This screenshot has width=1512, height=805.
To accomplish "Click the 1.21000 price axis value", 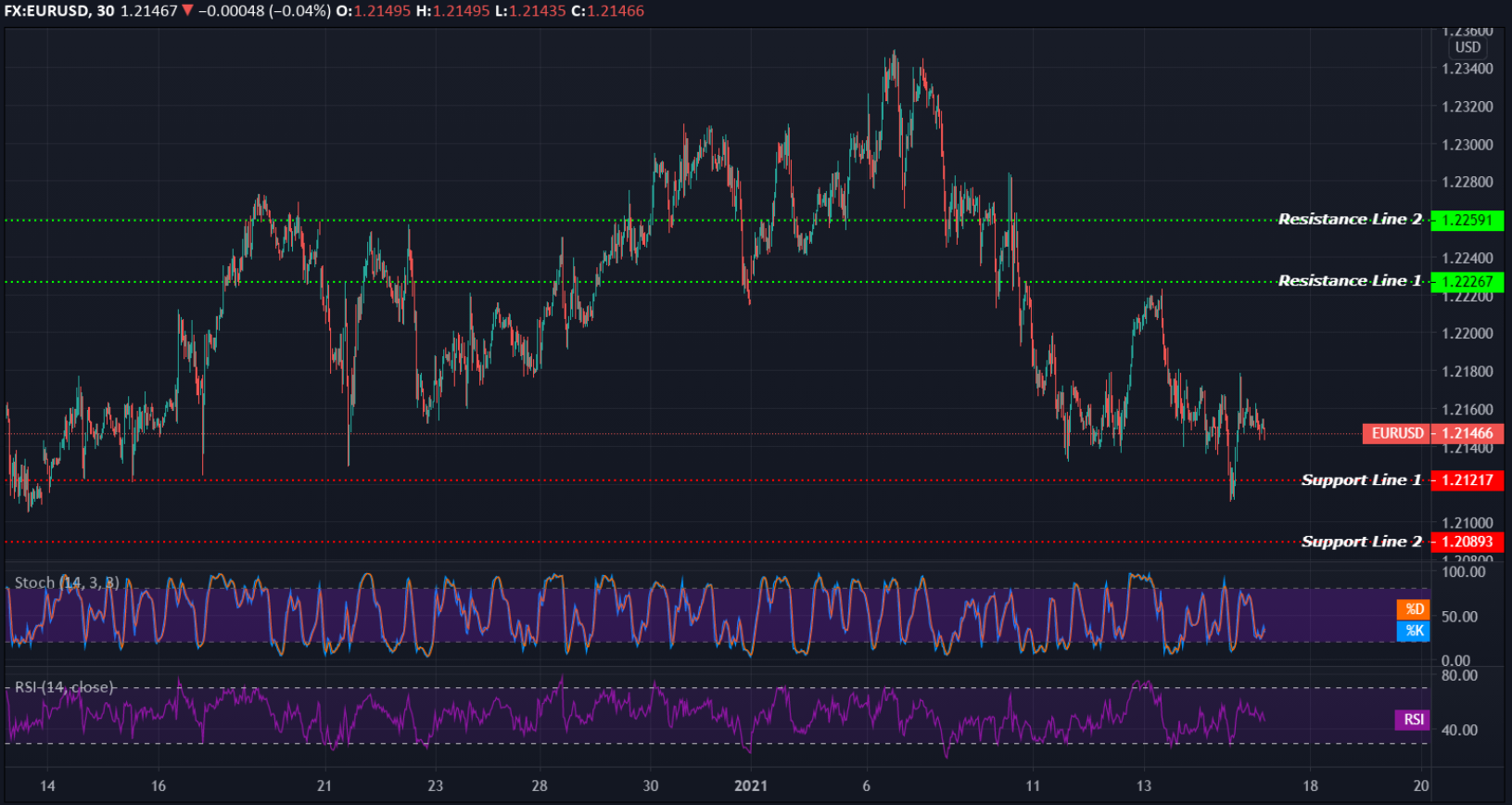I will (1468, 523).
